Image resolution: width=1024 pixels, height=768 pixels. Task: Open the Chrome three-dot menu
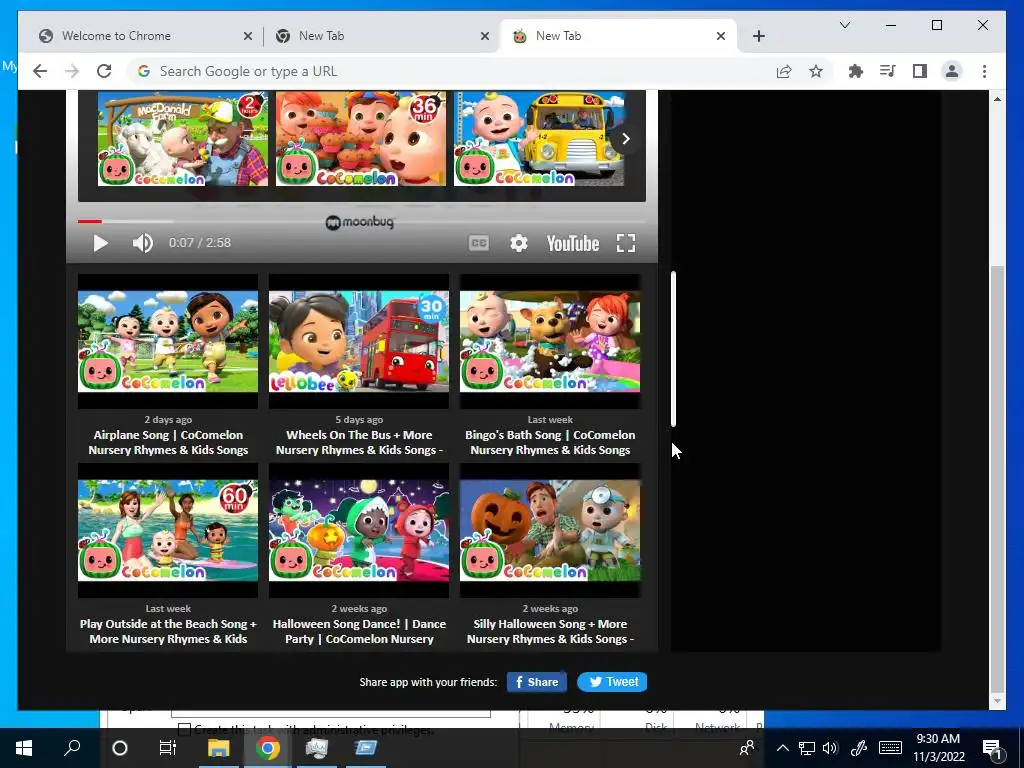pyautogui.click(x=984, y=71)
